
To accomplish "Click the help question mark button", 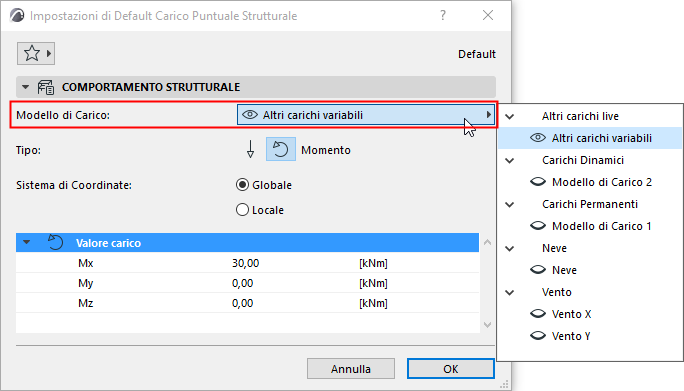I will click(x=443, y=16).
